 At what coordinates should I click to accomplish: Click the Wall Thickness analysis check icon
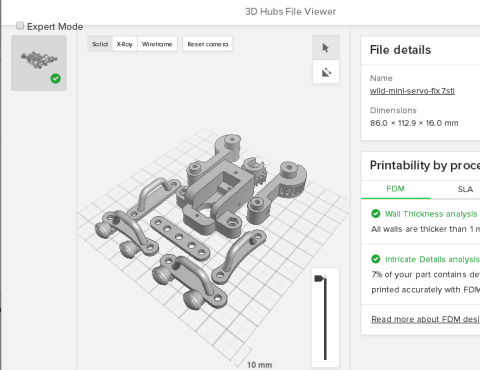point(376,214)
